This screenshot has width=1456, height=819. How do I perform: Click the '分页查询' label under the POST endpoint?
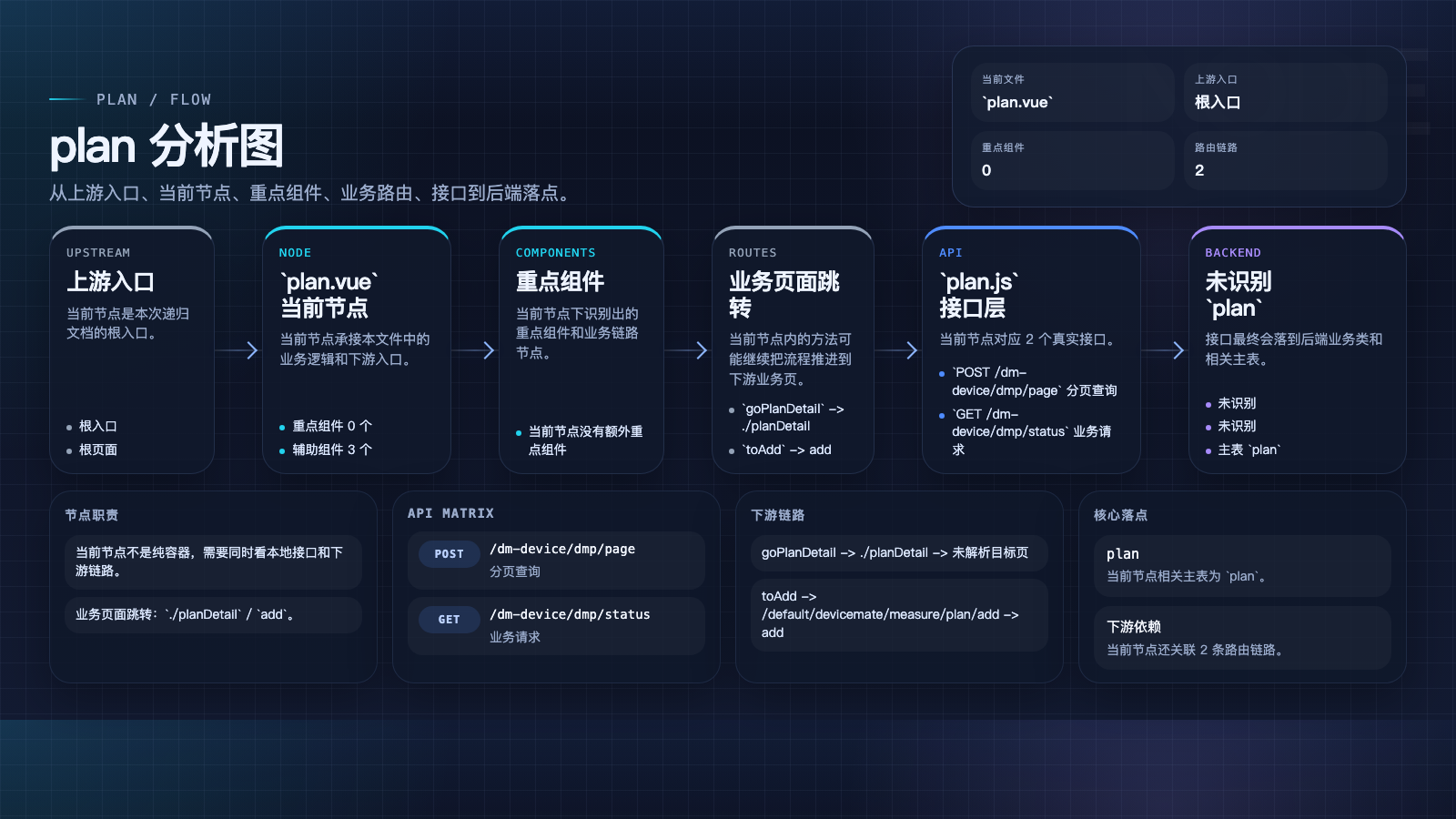515,571
